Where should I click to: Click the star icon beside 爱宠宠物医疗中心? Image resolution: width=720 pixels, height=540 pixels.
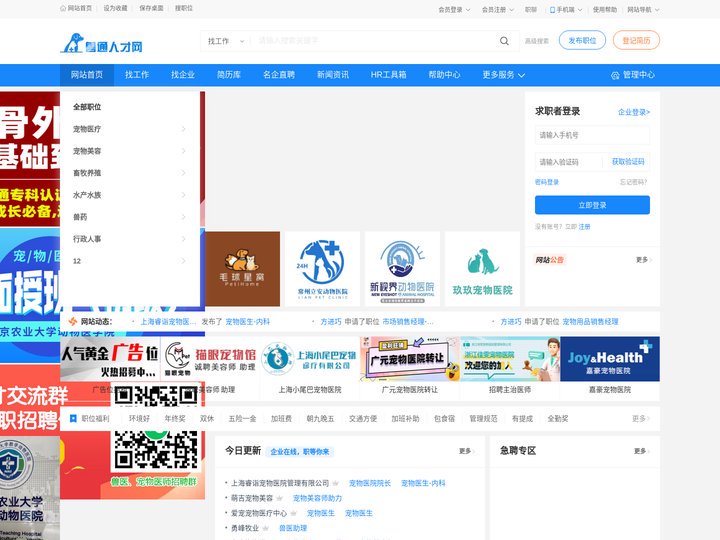pyautogui.click(x=293, y=513)
